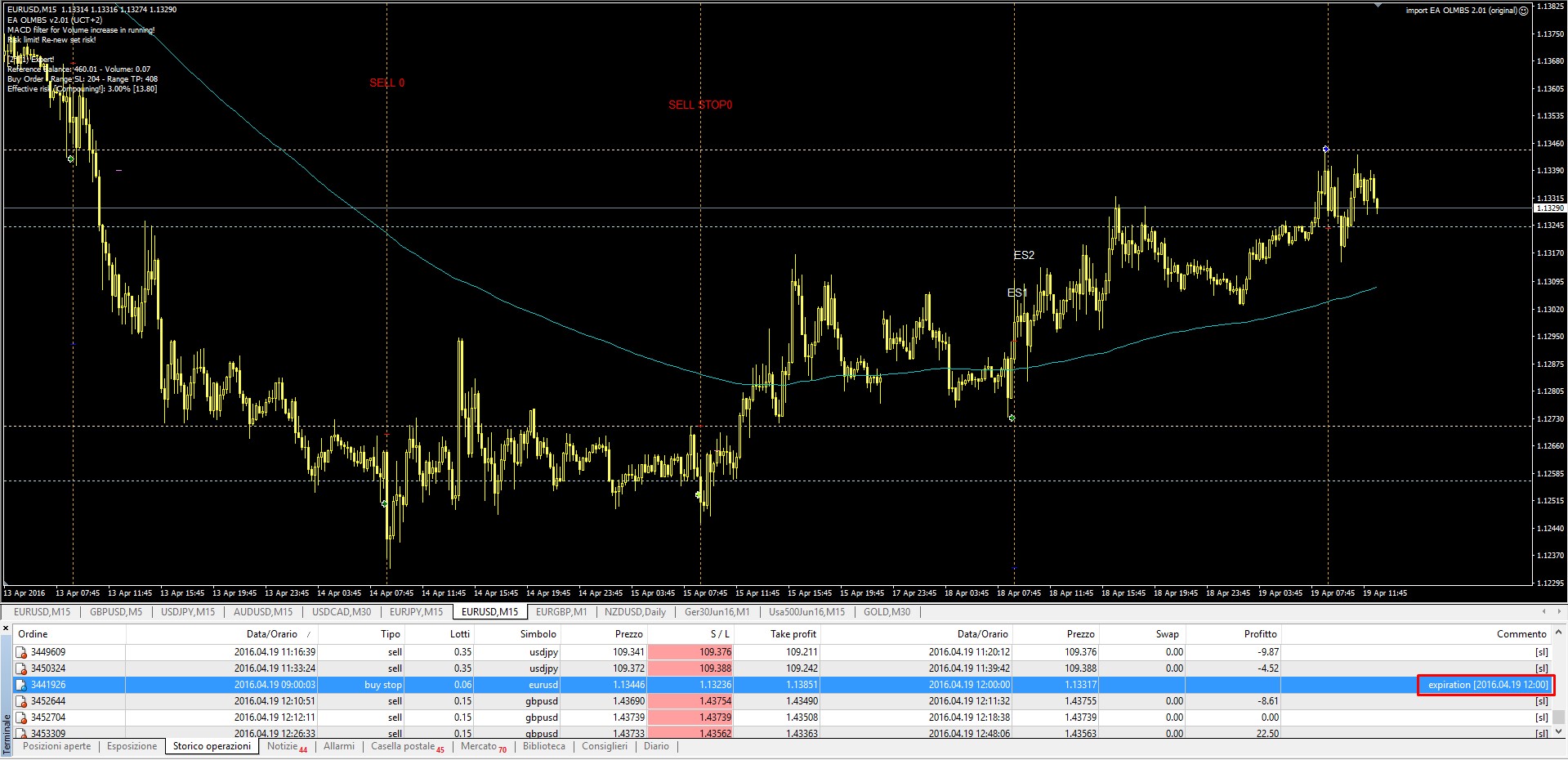Open the Consiglieri terminal tab
The image size is (1568, 760).
[x=605, y=746]
